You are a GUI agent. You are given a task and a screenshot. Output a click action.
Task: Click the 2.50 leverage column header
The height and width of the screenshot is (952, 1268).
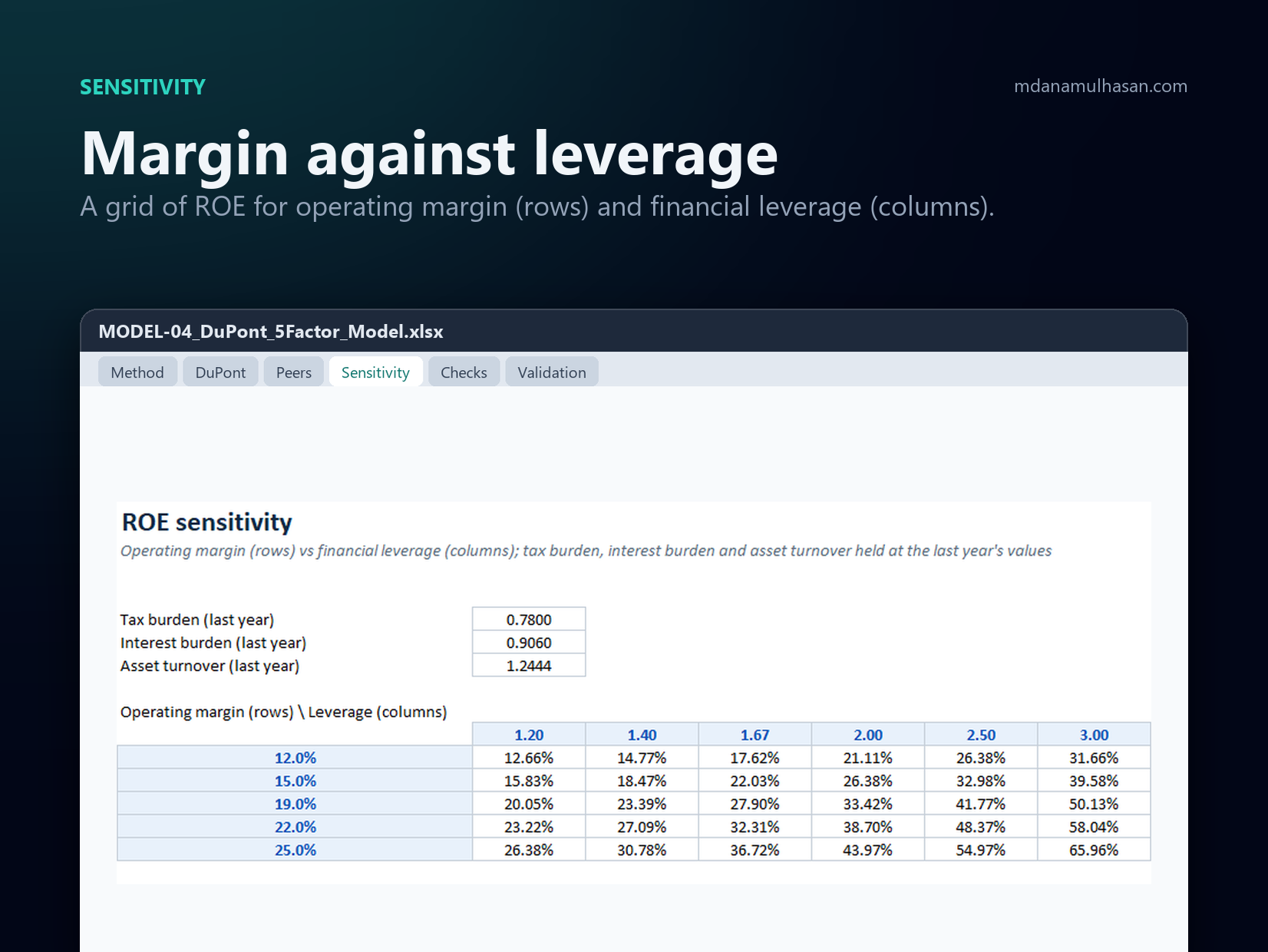tap(981, 735)
